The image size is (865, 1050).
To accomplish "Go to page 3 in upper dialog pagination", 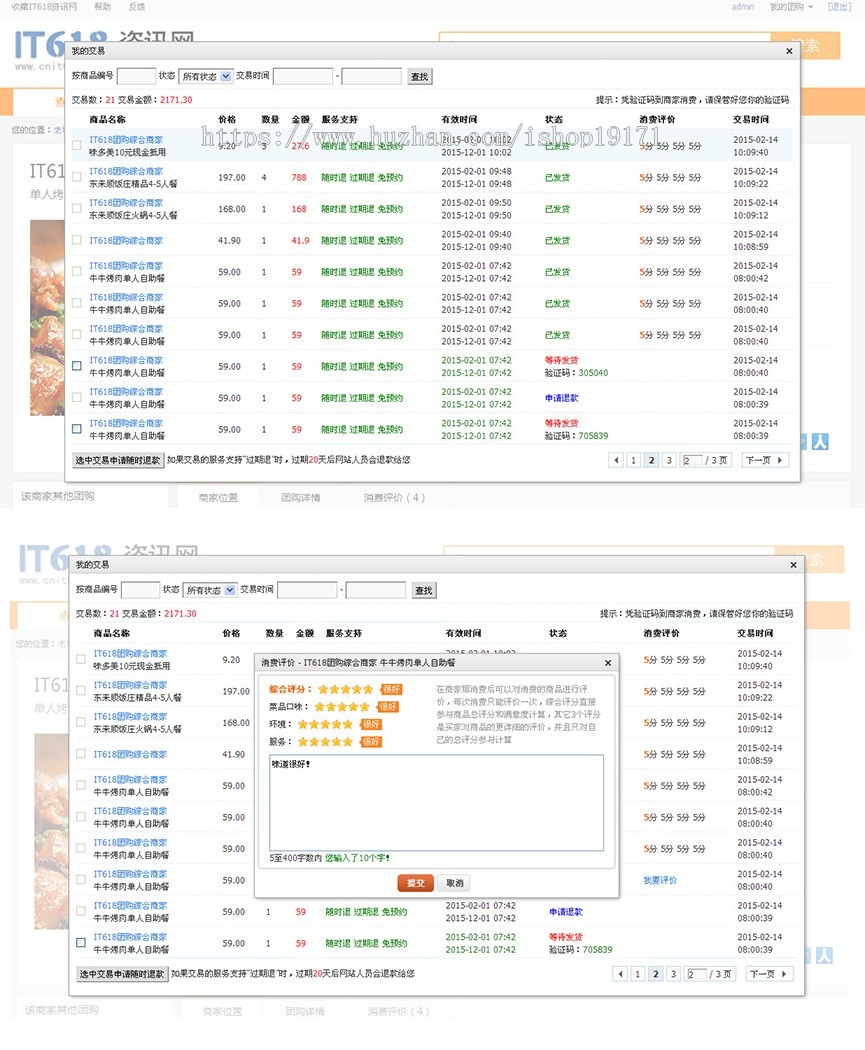I will click(x=669, y=460).
